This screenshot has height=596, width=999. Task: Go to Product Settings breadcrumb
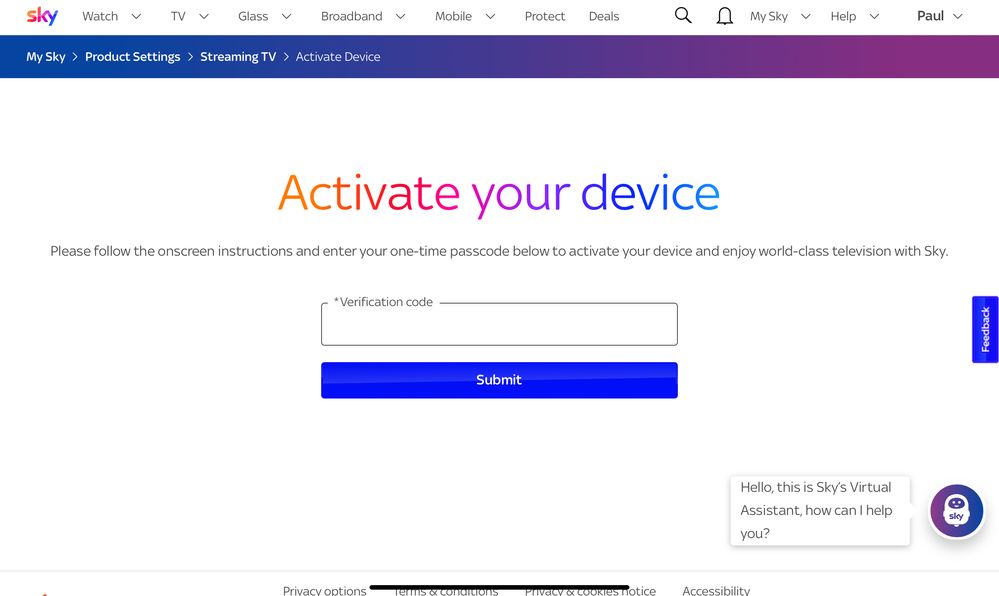[x=132, y=57]
